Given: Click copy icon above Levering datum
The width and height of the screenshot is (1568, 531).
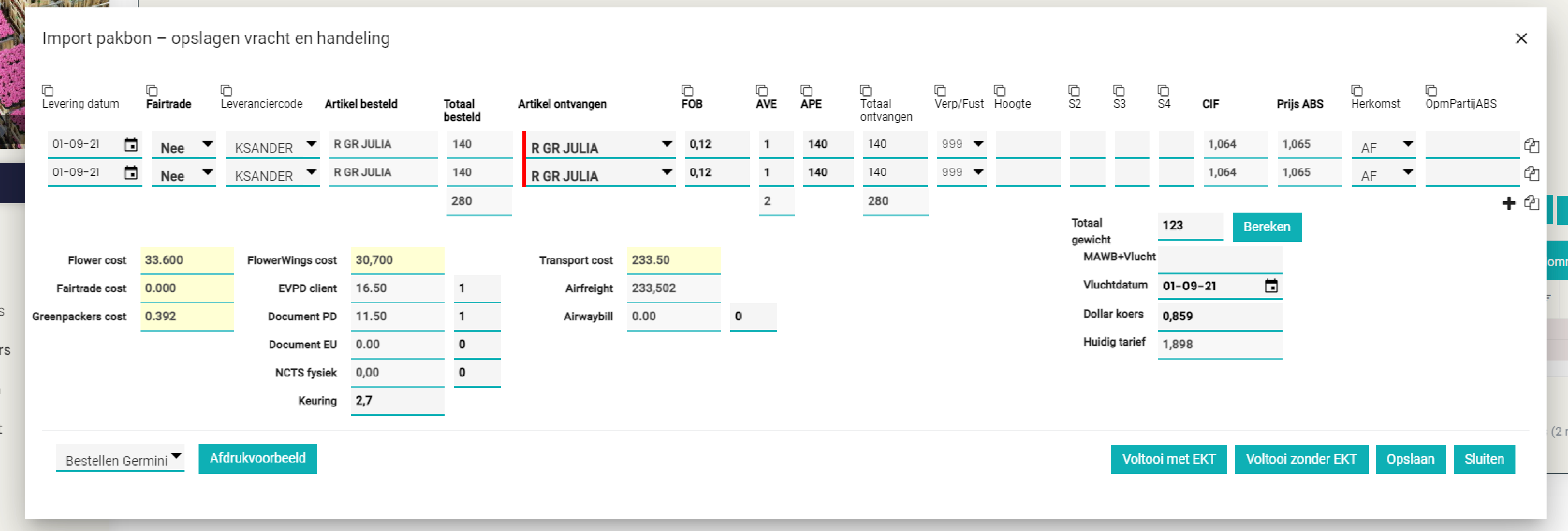Looking at the screenshot, I should (x=48, y=91).
